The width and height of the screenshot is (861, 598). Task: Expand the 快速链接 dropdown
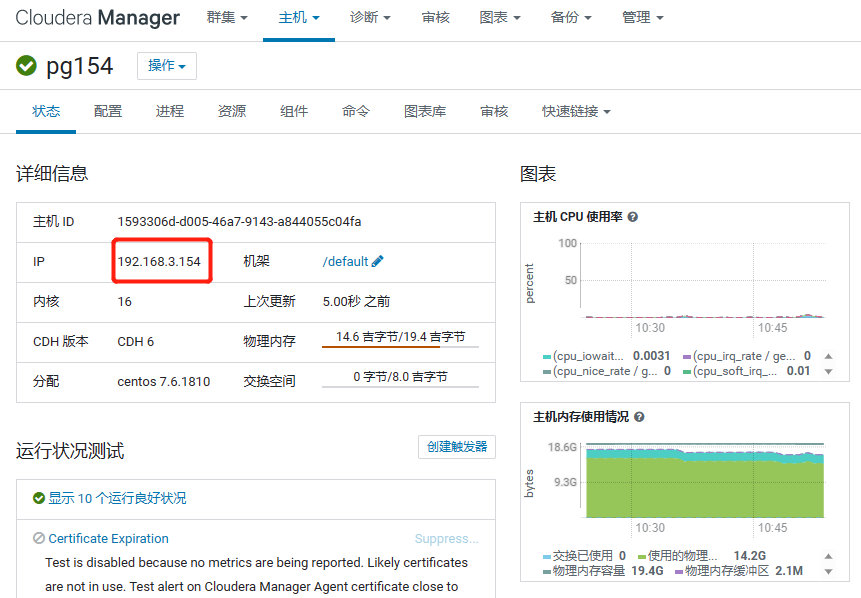click(x=576, y=111)
